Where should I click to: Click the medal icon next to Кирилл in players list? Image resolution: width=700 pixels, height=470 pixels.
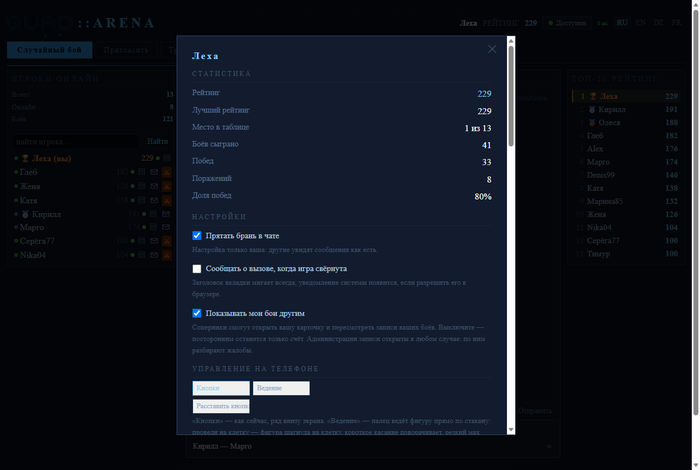click(x=25, y=214)
